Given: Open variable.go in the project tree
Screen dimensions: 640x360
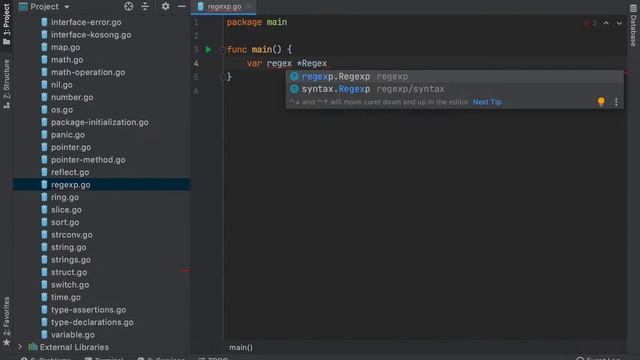Looking at the screenshot, I should pyautogui.click(x=73, y=335).
